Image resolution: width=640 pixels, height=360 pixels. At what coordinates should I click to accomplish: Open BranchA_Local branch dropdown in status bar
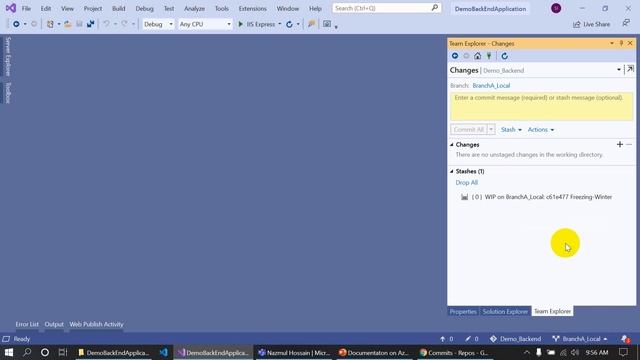point(580,339)
